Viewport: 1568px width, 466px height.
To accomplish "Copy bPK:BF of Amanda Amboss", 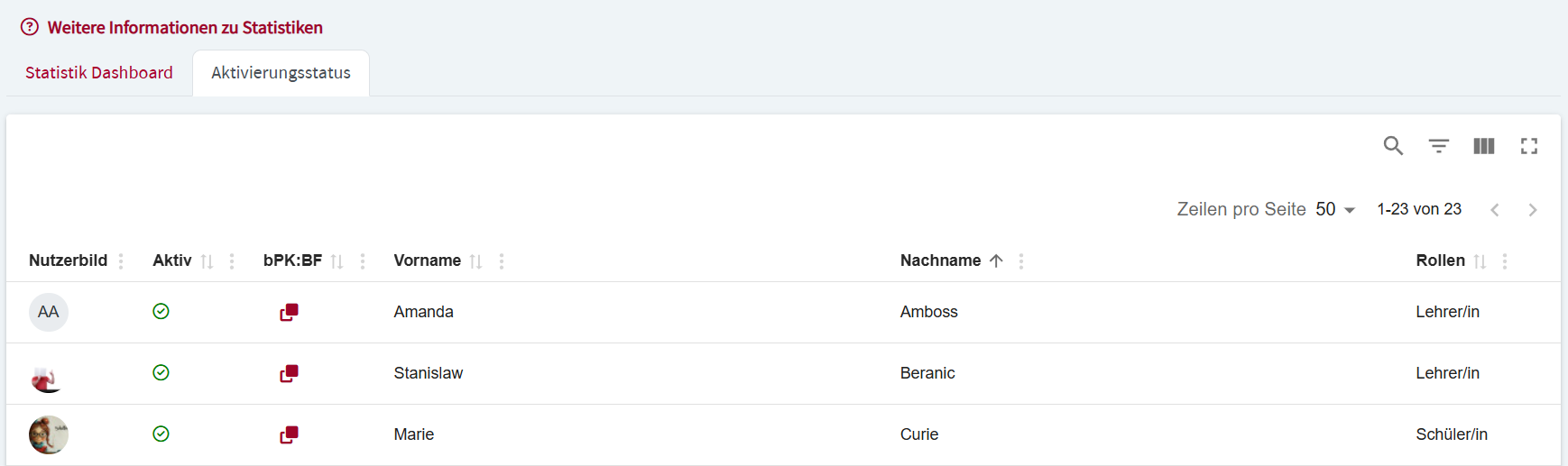I will pyautogui.click(x=289, y=312).
